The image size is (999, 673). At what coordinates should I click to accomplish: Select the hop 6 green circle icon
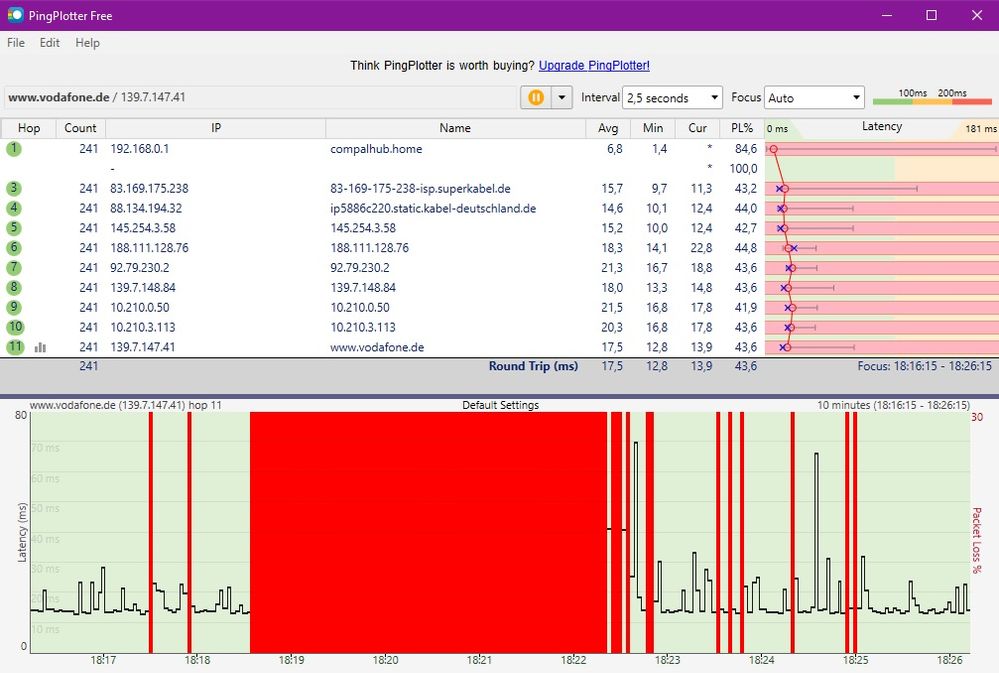tap(14, 248)
